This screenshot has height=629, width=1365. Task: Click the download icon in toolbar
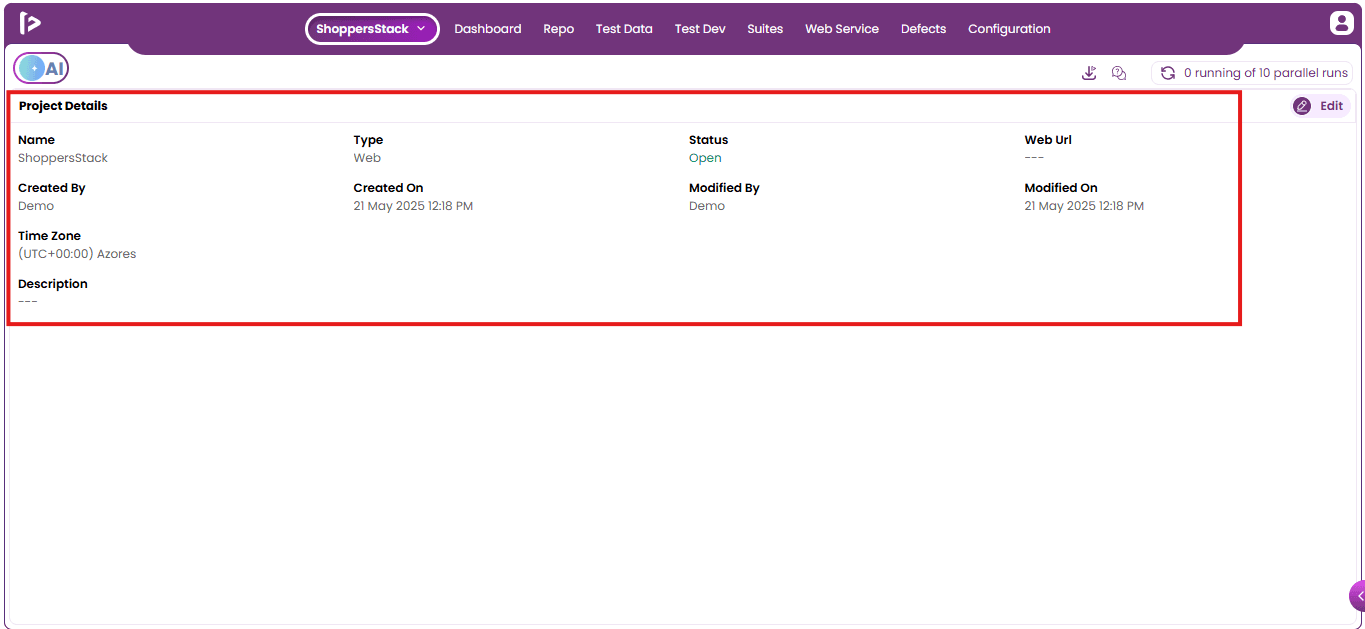pos(1089,73)
